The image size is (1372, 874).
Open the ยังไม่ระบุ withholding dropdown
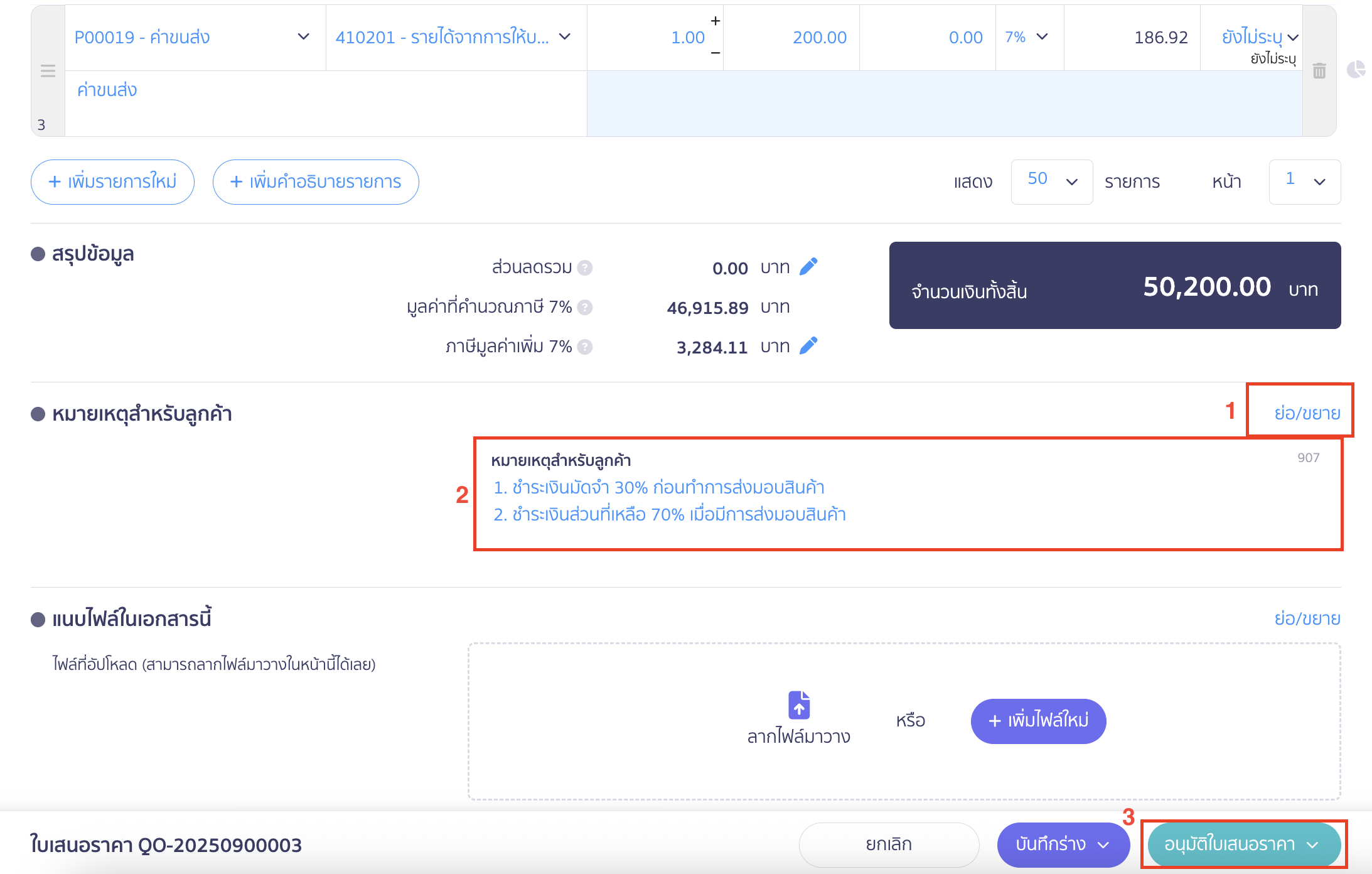click(x=1259, y=38)
